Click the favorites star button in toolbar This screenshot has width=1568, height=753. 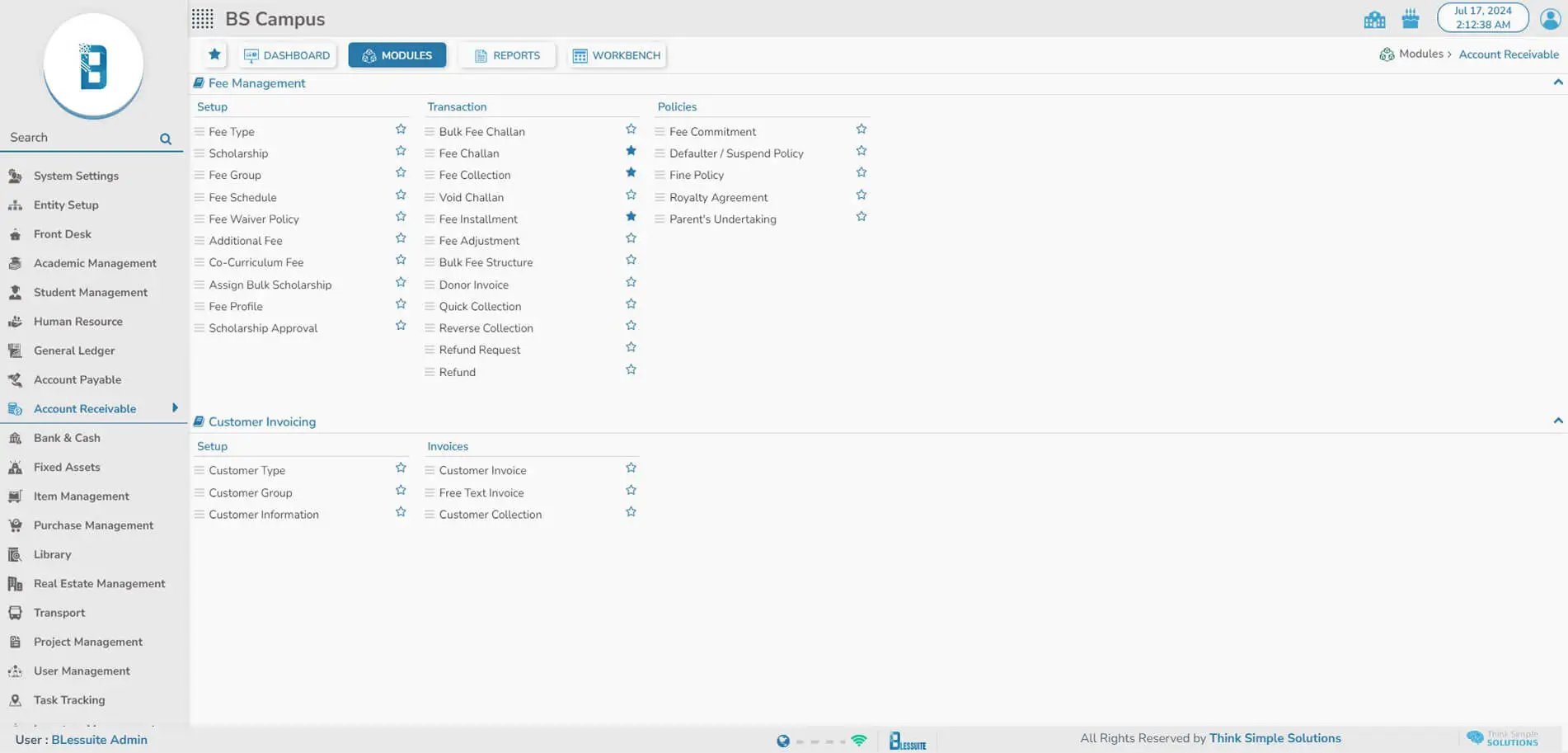click(214, 54)
